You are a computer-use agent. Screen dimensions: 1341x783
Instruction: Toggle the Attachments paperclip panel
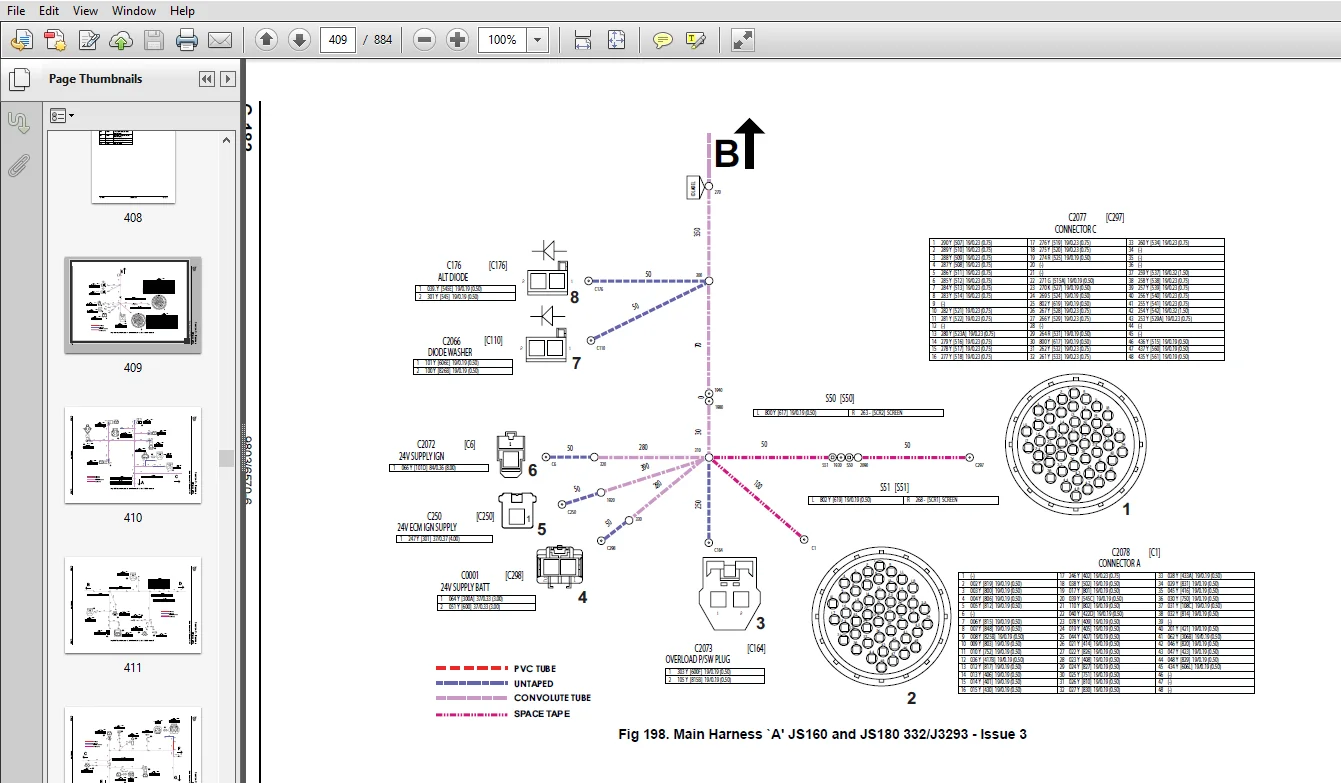pyautogui.click(x=18, y=166)
